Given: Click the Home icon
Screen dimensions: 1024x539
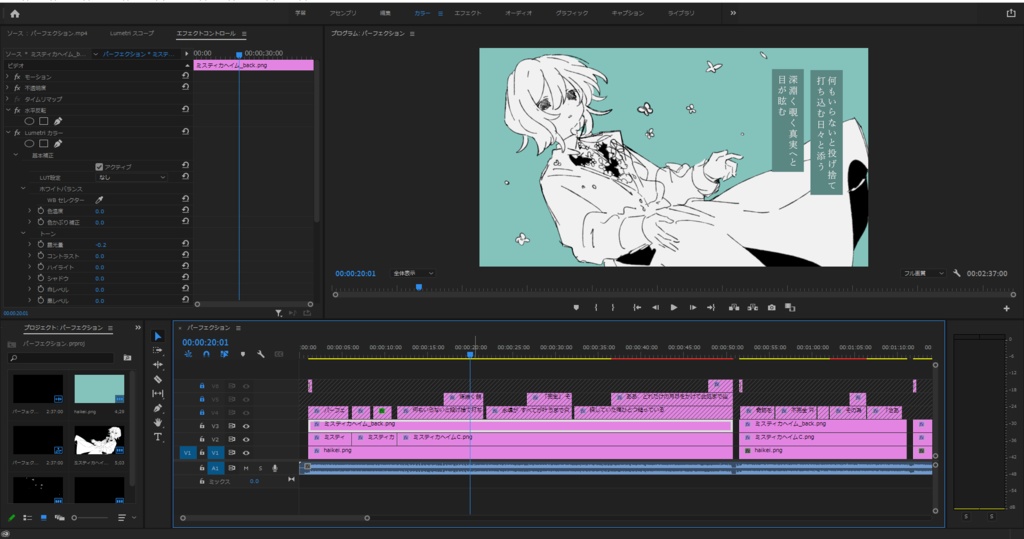Looking at the screenshot, I should point(15,13).
